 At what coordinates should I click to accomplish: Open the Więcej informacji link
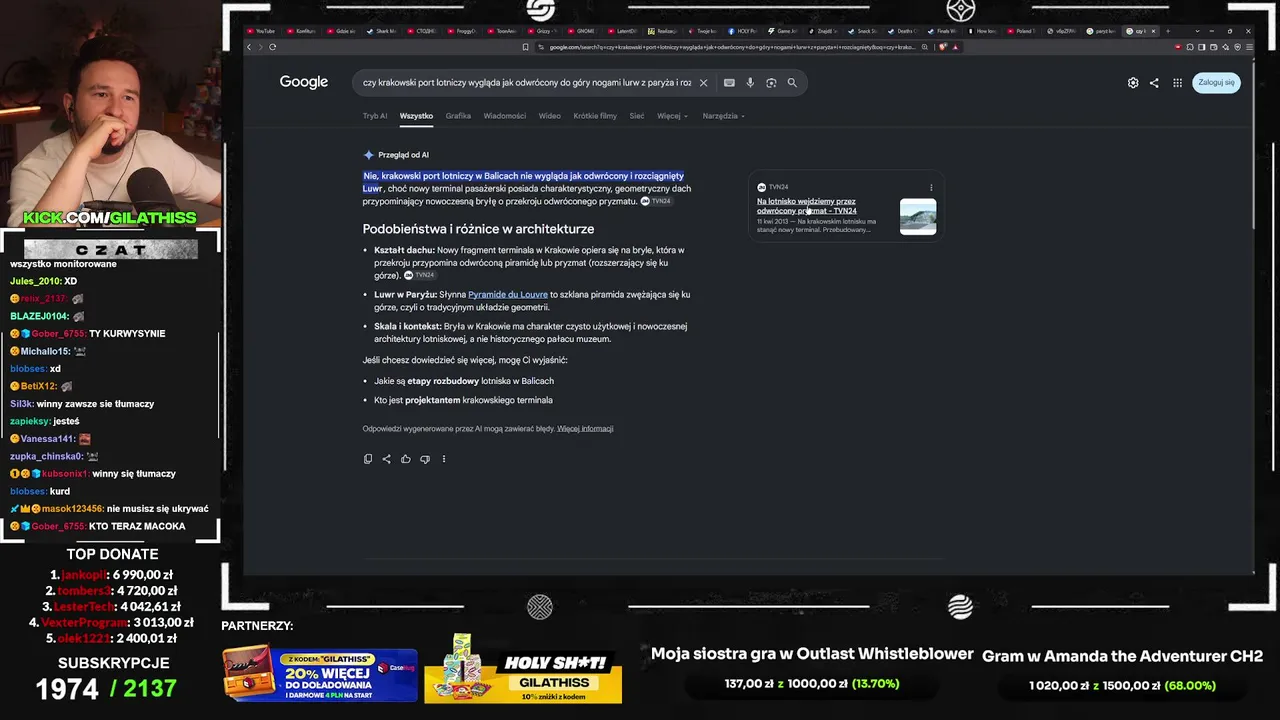point(585,429)
